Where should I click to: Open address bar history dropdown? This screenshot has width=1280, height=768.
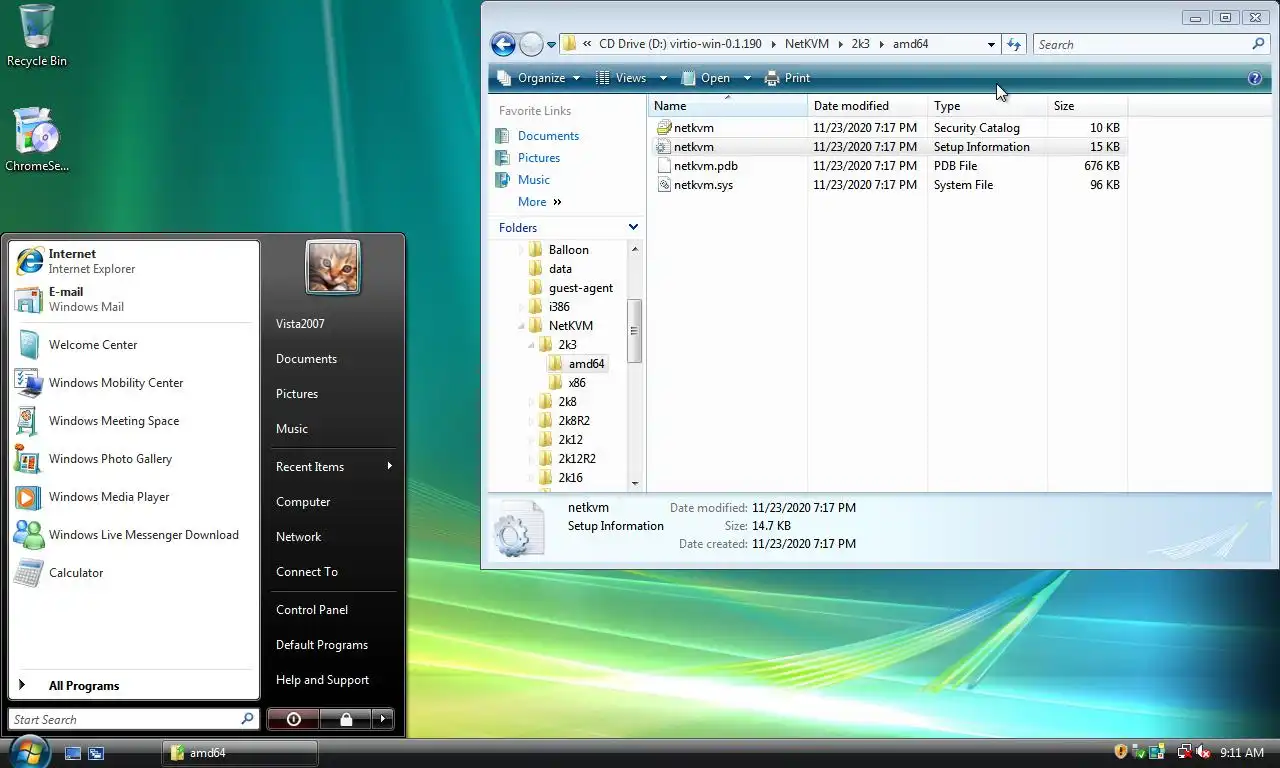991,45
